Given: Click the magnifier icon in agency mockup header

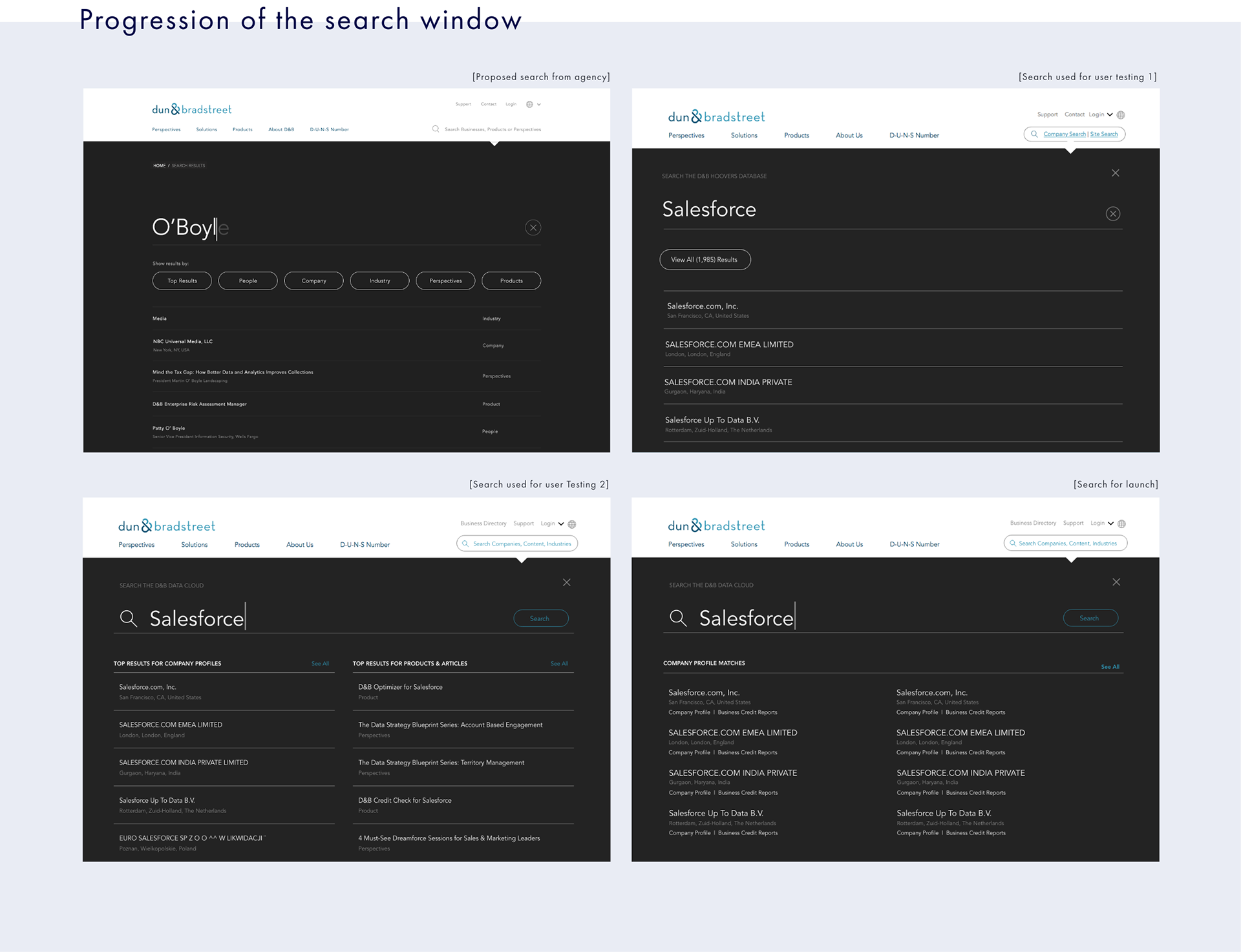Looking at the screenshot, I should [x=436, y=129].
